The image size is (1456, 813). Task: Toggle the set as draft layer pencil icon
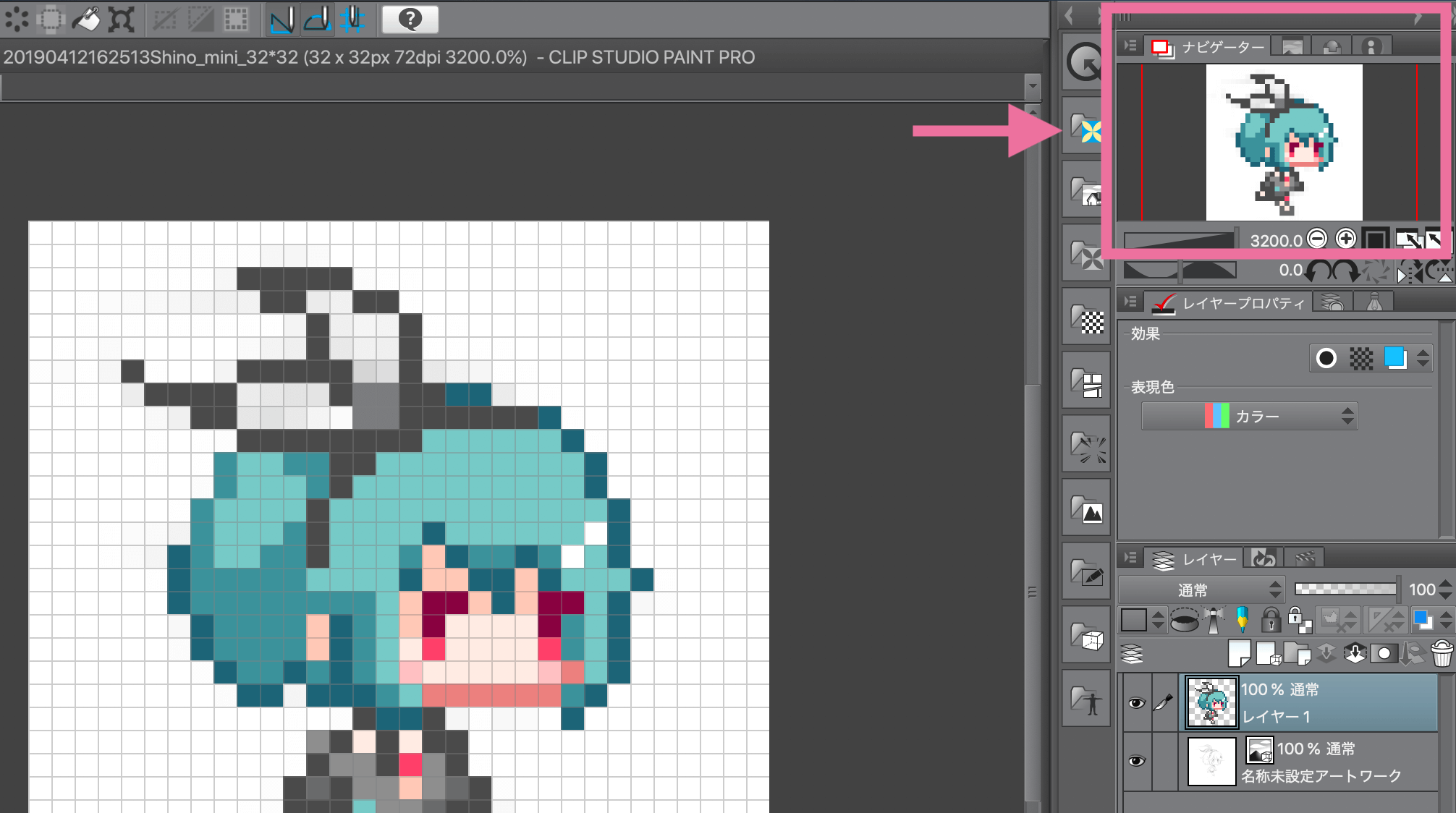[x=1242, y=620]
